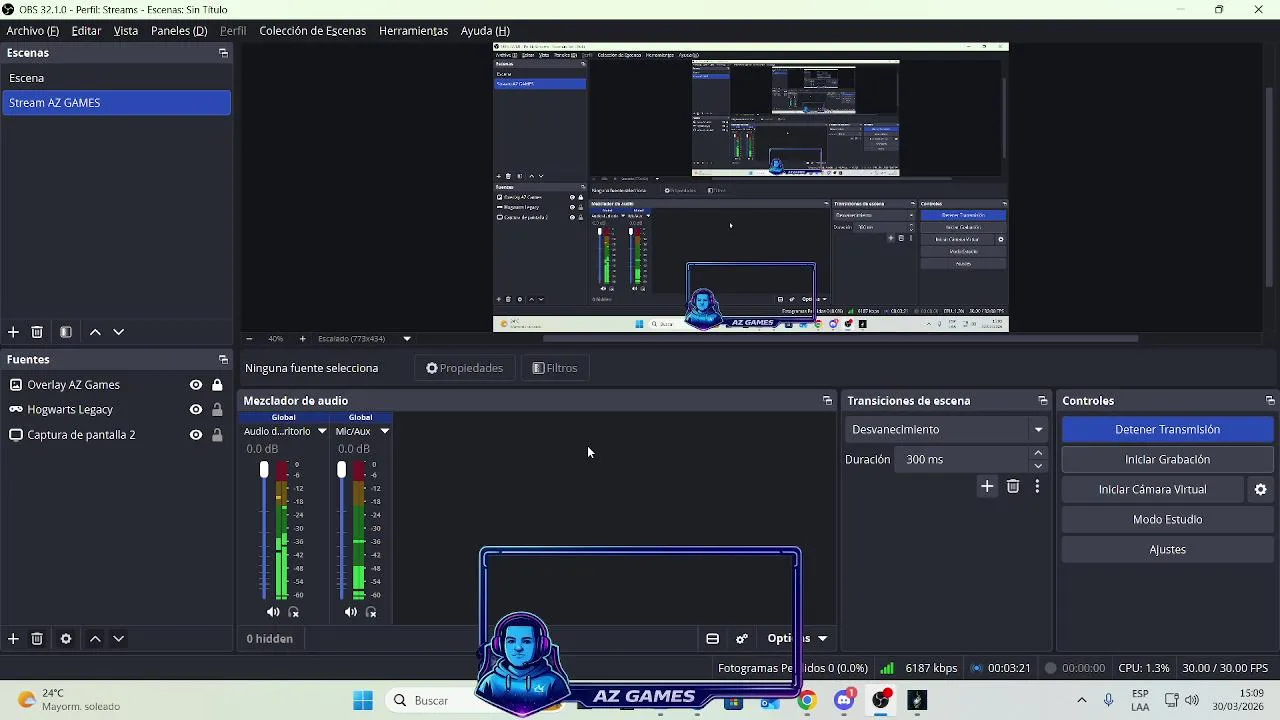The image size is (1280, 720).
Task: Open the Herramientas menu
Action: (x=413, y=31)
